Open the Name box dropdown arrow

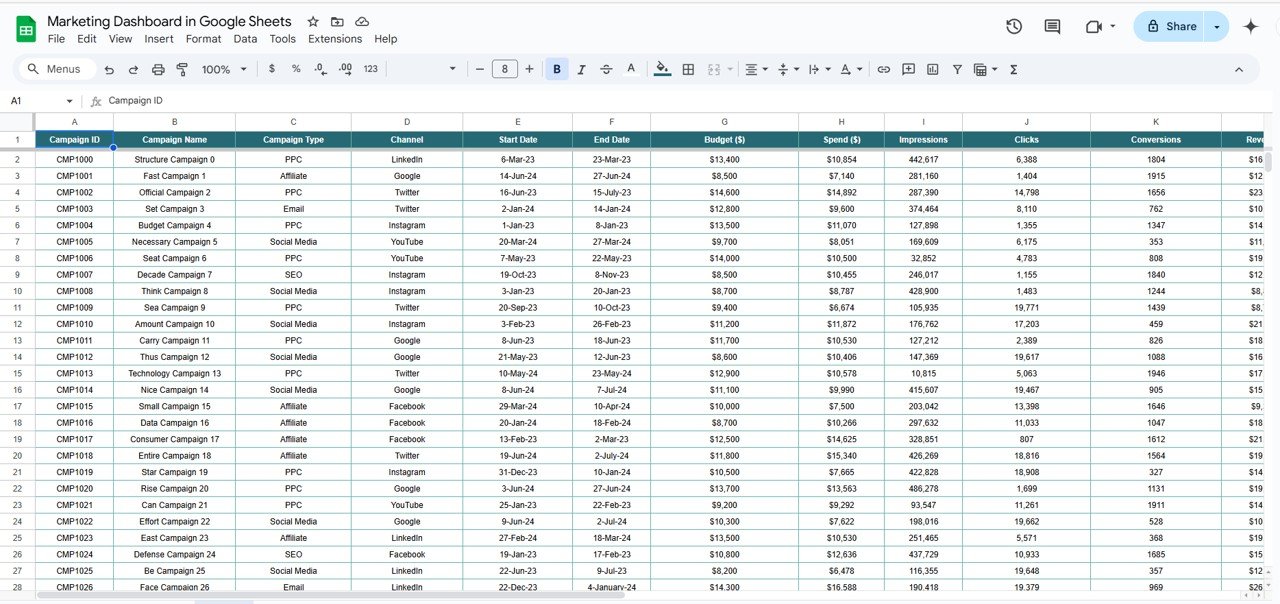click(x=69, y=101)
